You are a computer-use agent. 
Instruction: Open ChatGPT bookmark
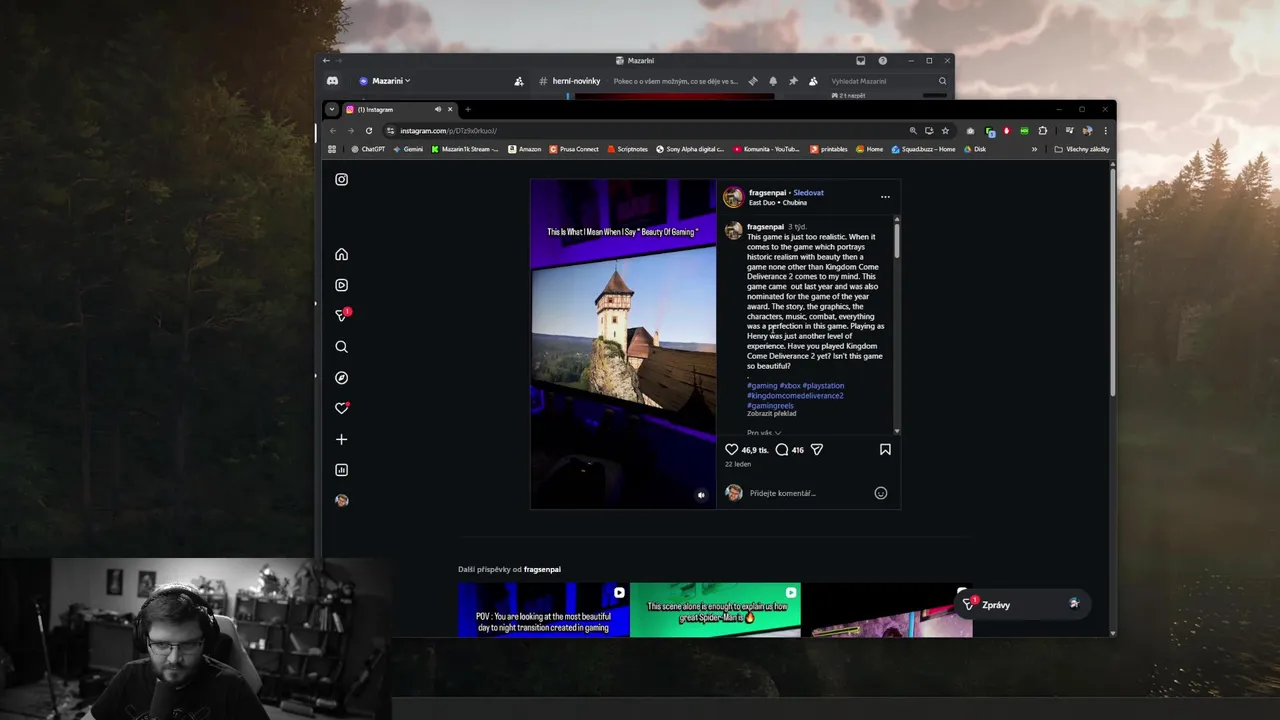[368, 149]
